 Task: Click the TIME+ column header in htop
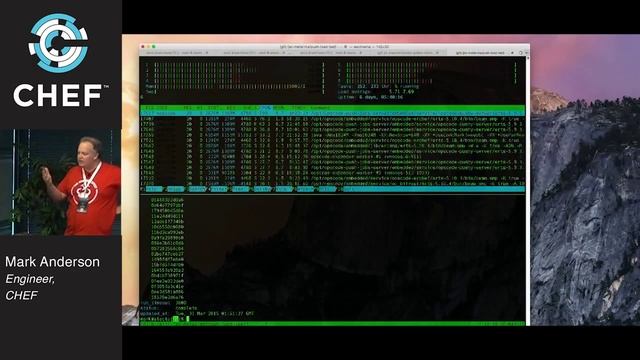(x=298, y=108)
